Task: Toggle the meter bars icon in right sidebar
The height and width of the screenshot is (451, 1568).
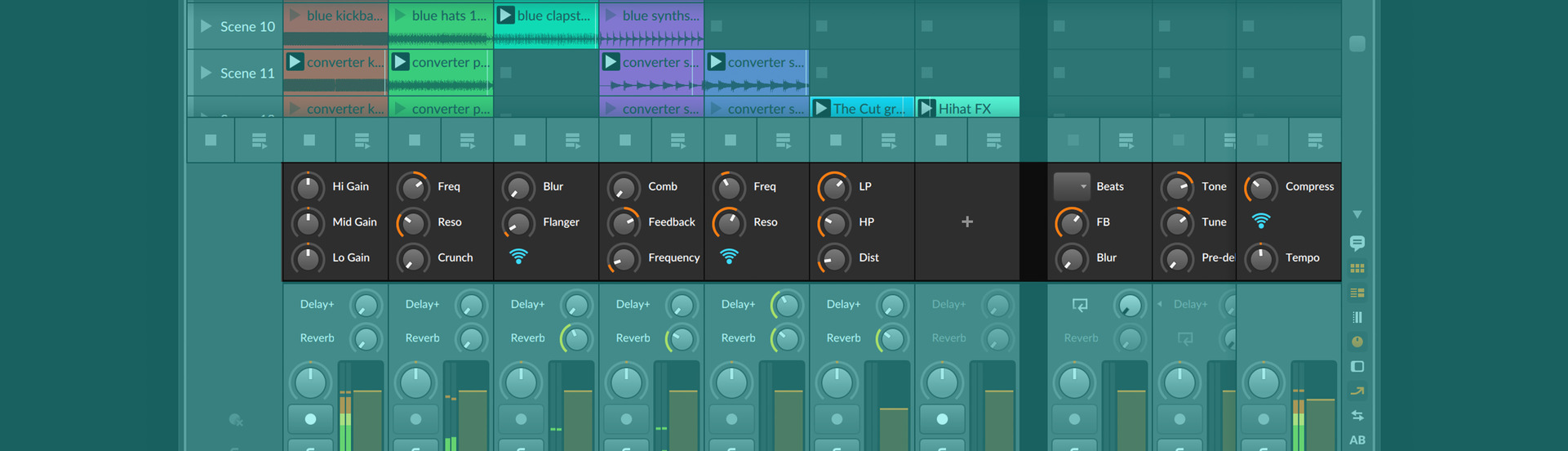Action: pyautogui.click(x=1357, y=317)
